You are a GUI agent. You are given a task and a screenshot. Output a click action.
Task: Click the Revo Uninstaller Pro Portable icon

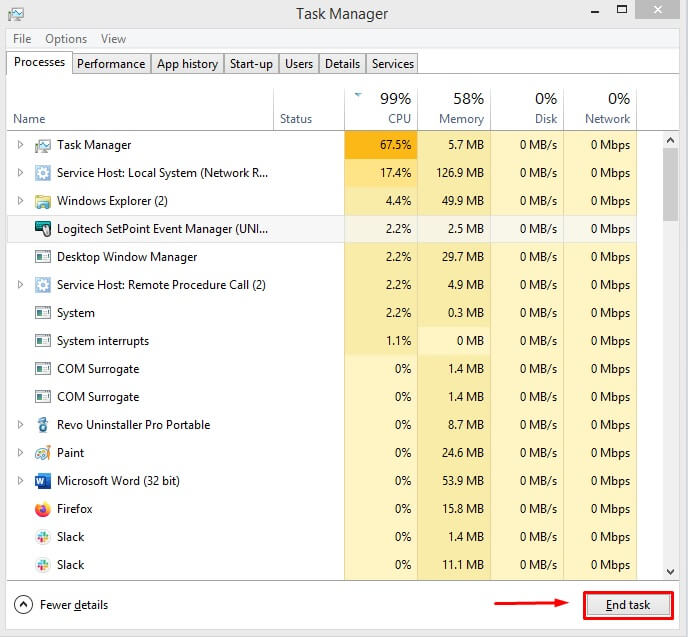[x=43, y=425]
